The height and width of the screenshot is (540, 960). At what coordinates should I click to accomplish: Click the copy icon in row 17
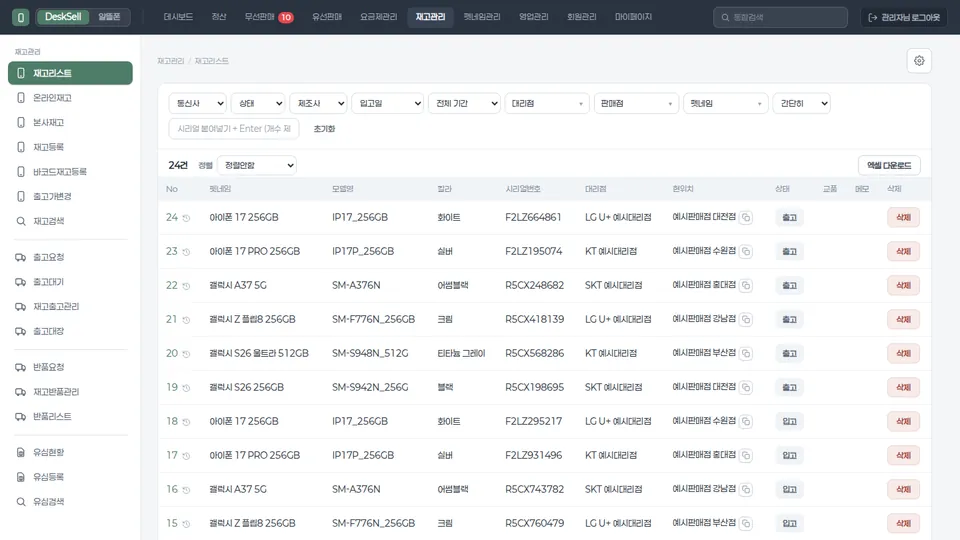point(746,455)
